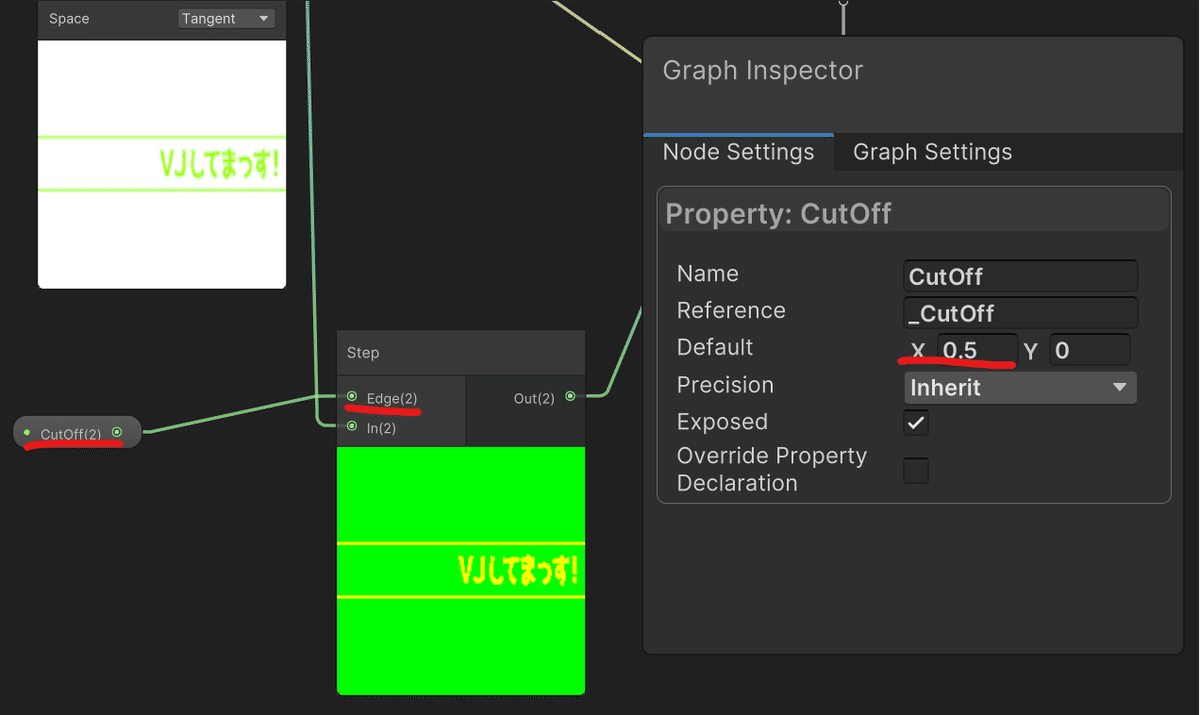Select the In(2) input port
The image size is (1200, 715).
coord(352,427)
